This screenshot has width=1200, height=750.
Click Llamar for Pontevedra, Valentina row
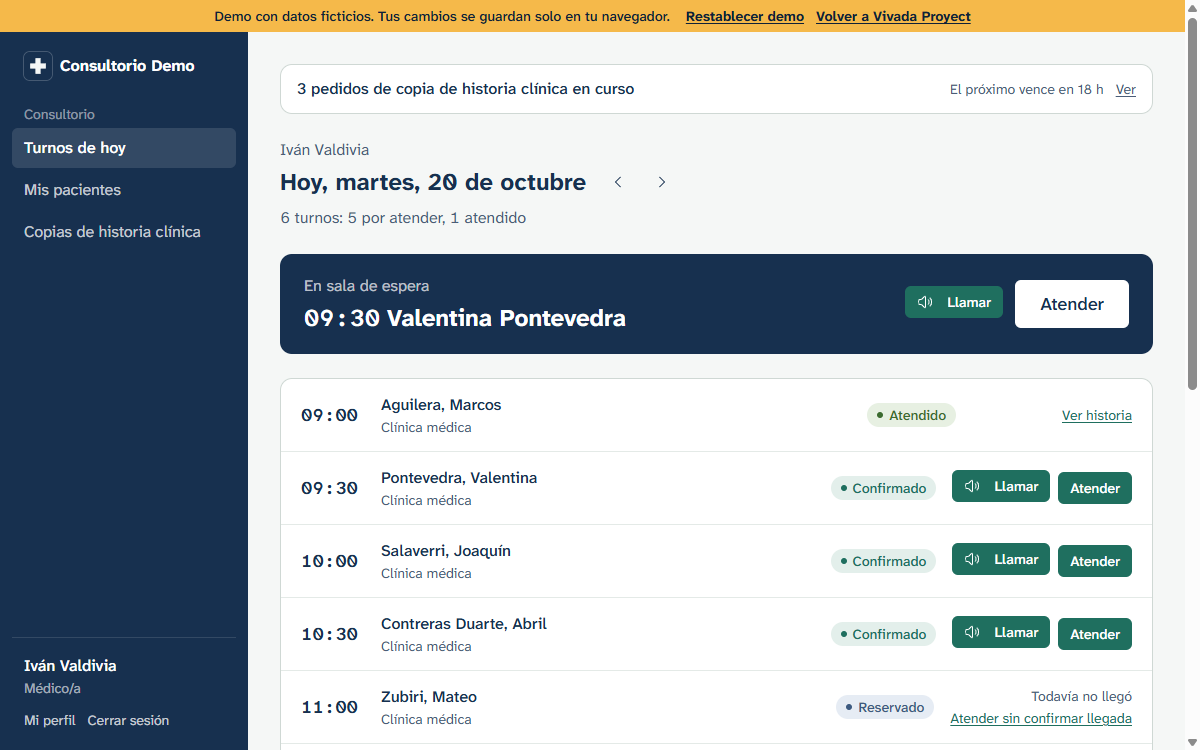(x=1001, y=487)
